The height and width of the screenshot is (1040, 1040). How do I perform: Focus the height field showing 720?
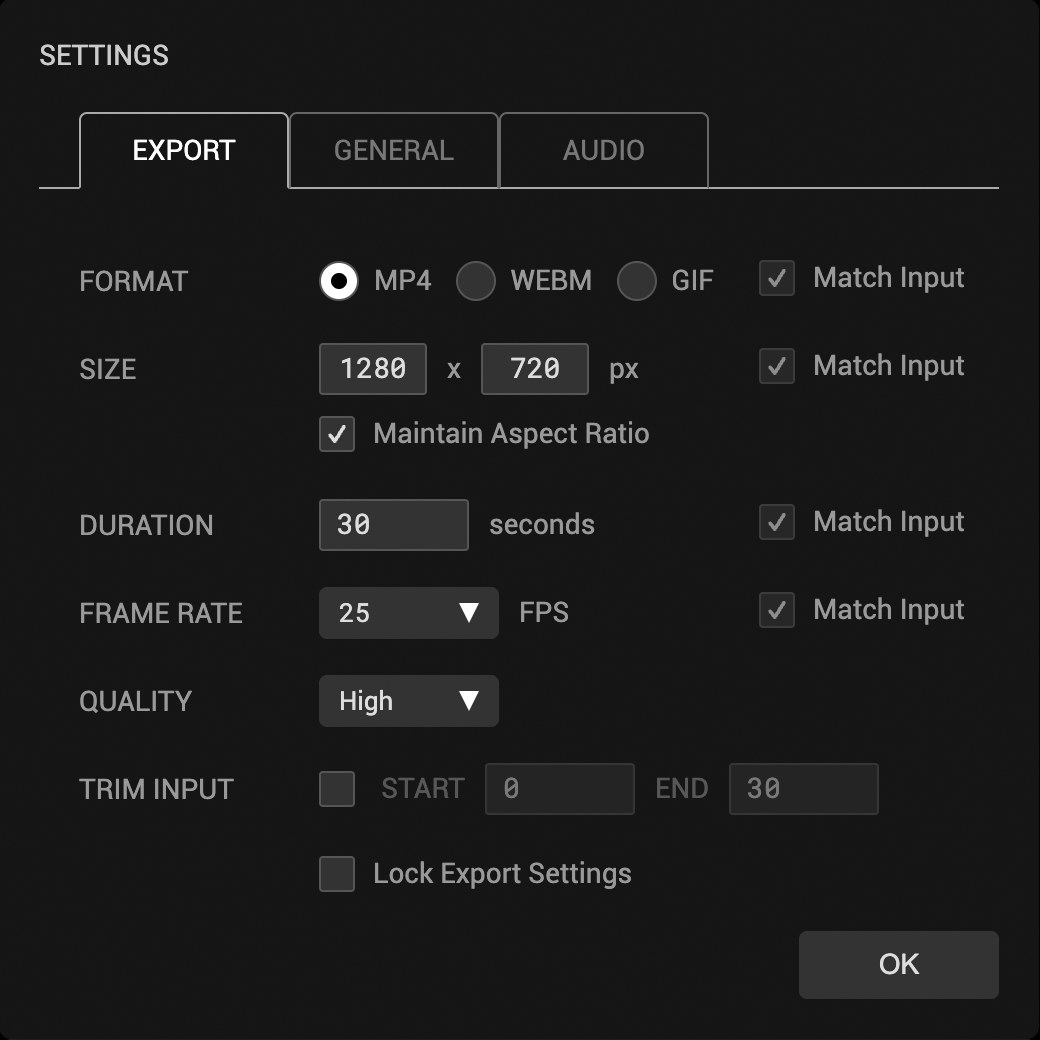(x=535, y=369)
